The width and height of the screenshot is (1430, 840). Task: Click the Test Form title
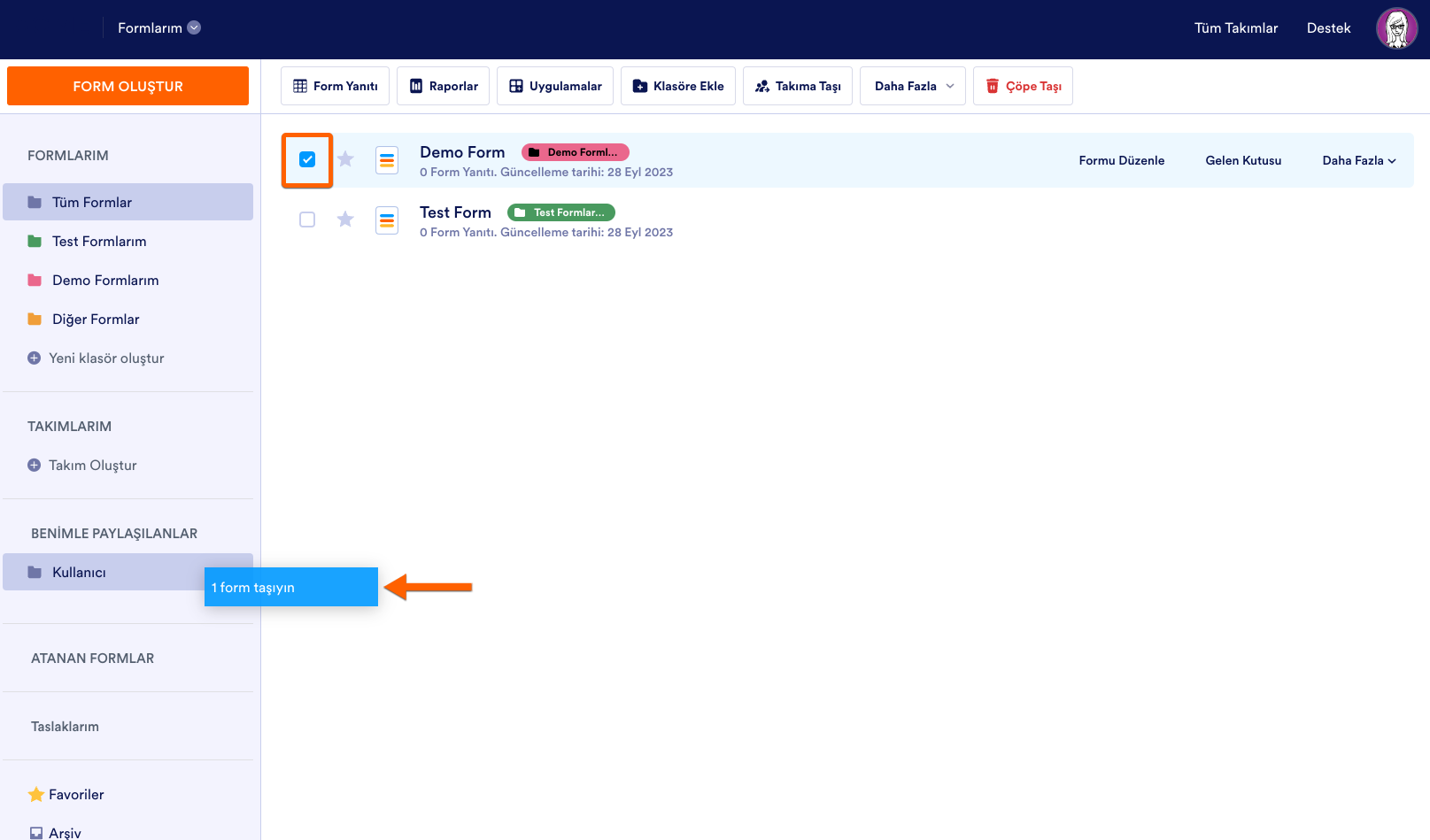(455, 212)
